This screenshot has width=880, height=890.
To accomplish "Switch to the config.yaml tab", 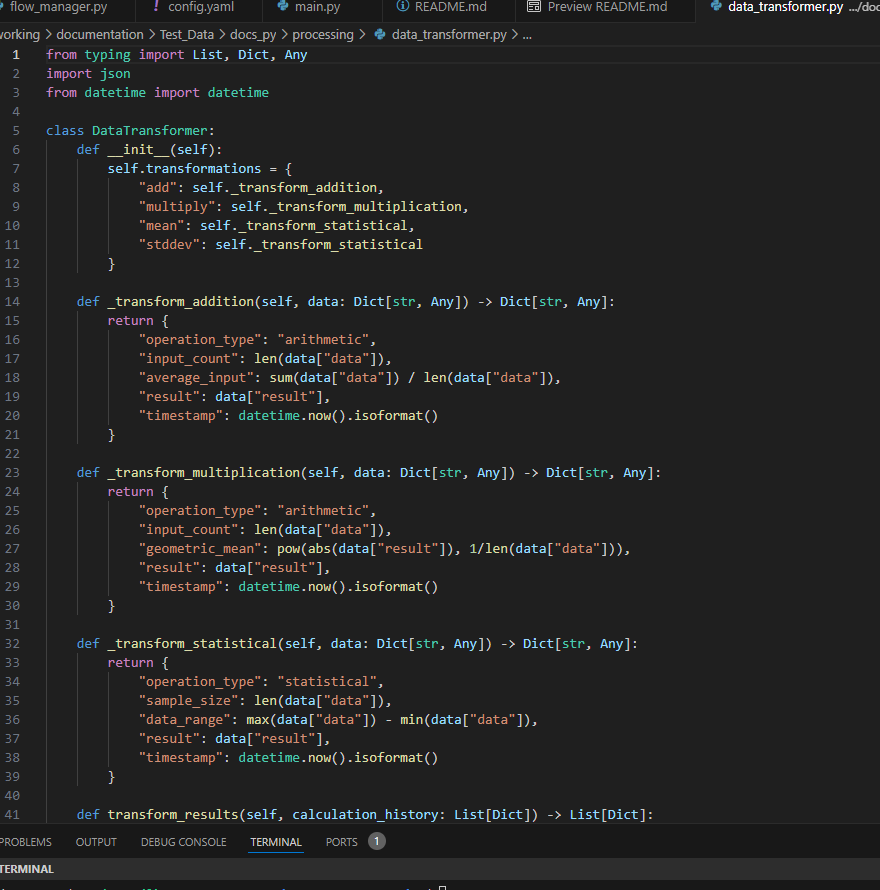I will [x=199, y=7].
